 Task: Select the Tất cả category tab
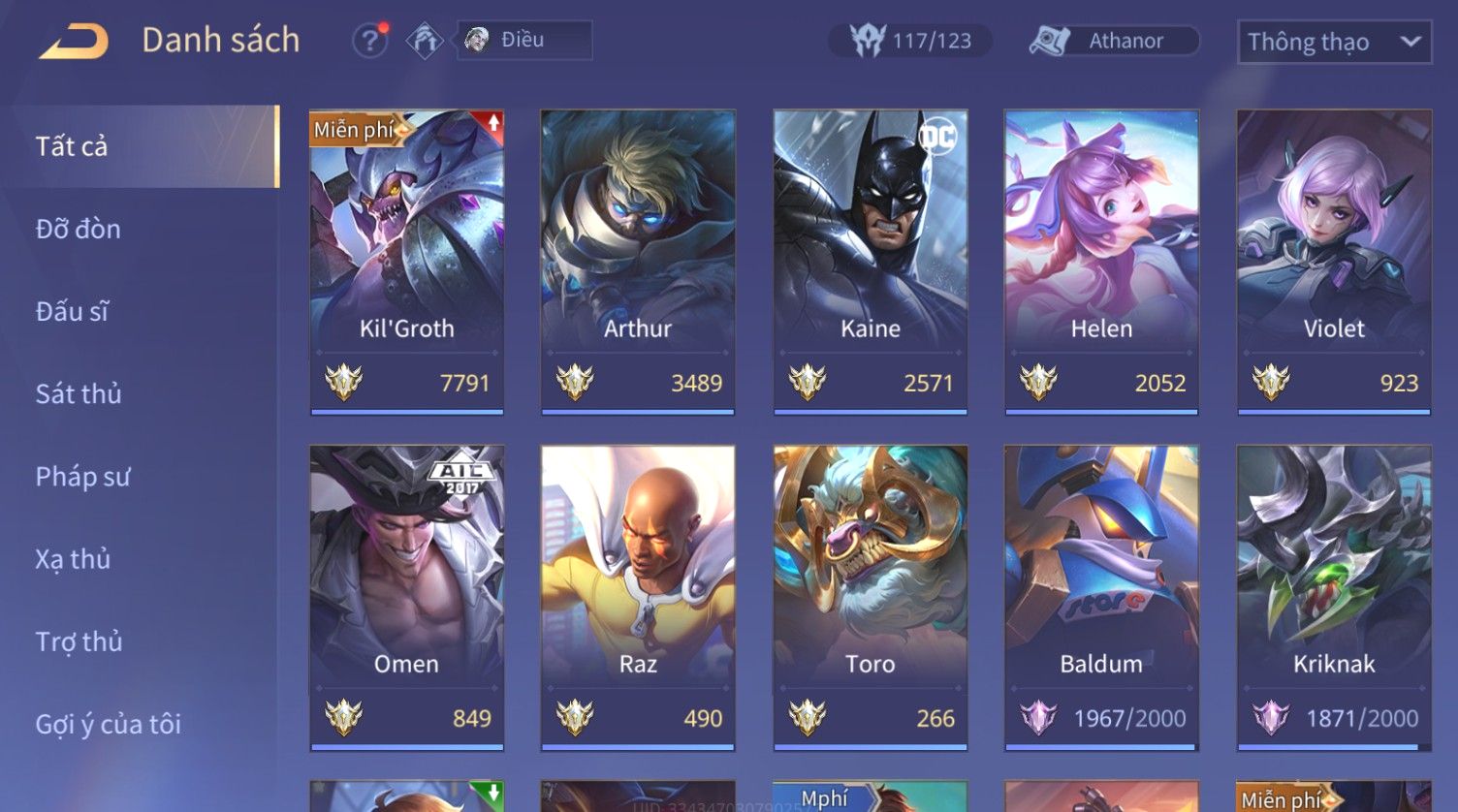pyautogui.click(x=140, y=146)
